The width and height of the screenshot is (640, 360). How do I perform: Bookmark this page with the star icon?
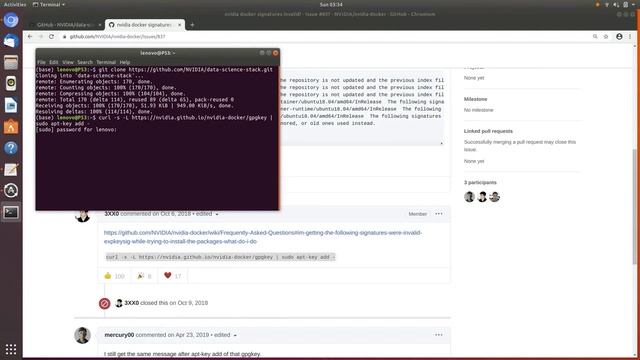click(606, 36)
